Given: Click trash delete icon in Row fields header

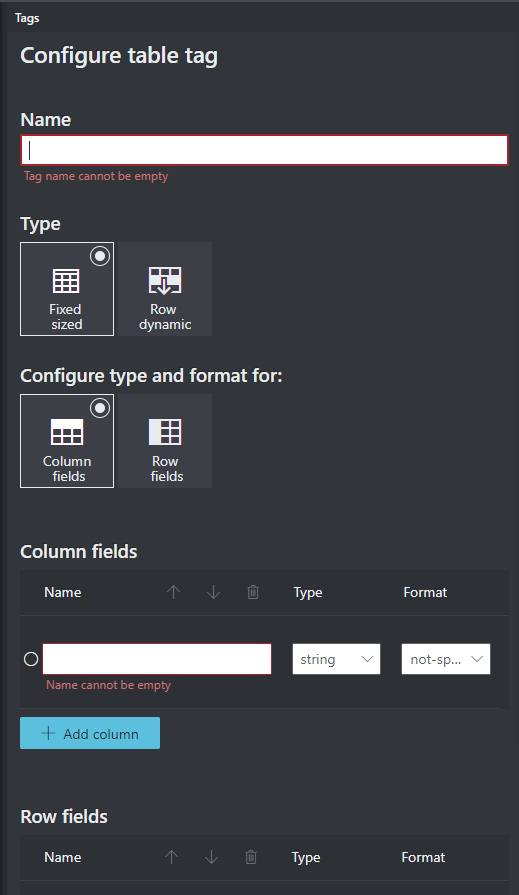Looking at the screenshot, I should (x=251, y=857).
